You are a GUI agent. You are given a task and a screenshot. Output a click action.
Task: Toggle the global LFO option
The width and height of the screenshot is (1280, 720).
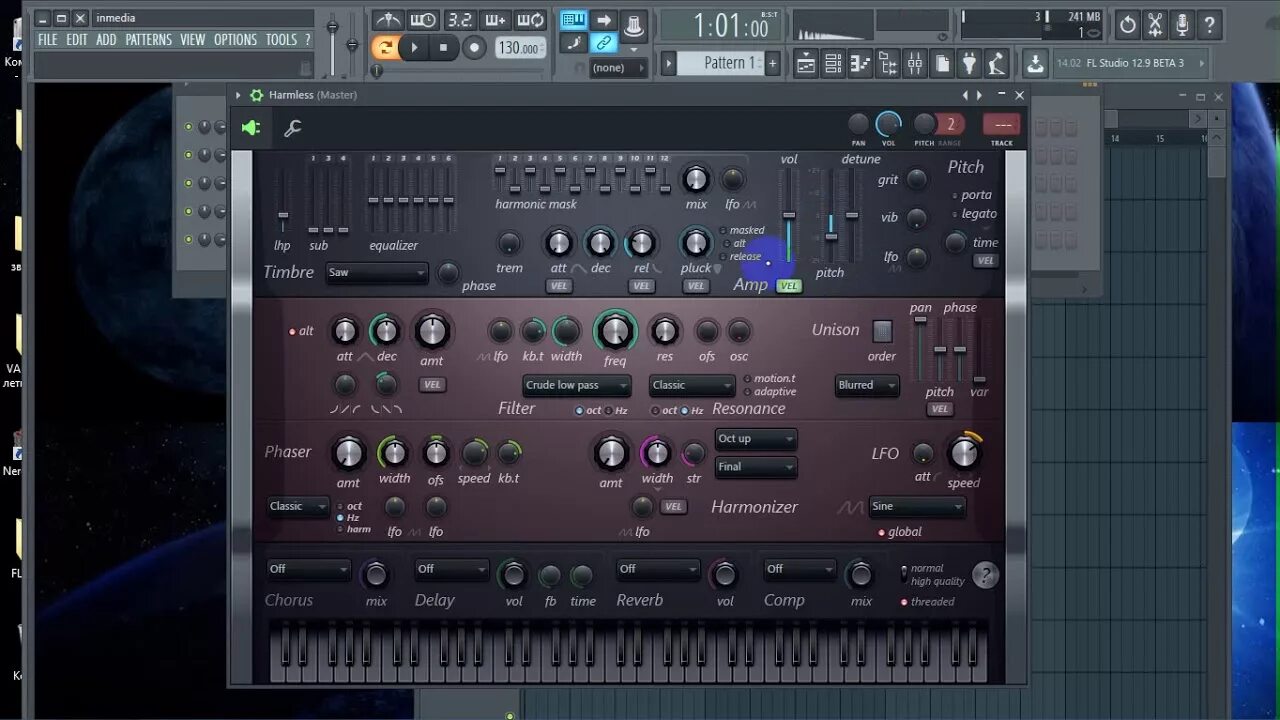tap(900, 532)
